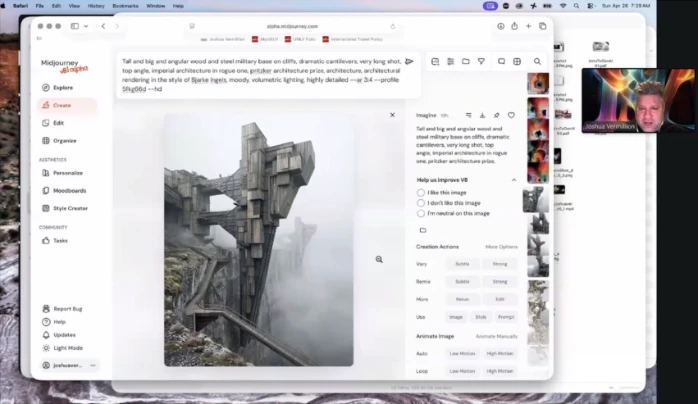Image resolution: width=698 pixels, height=404 pixels.
Task: Open the Safari sidebar dropdown chevron
Action: coord(86,26)
